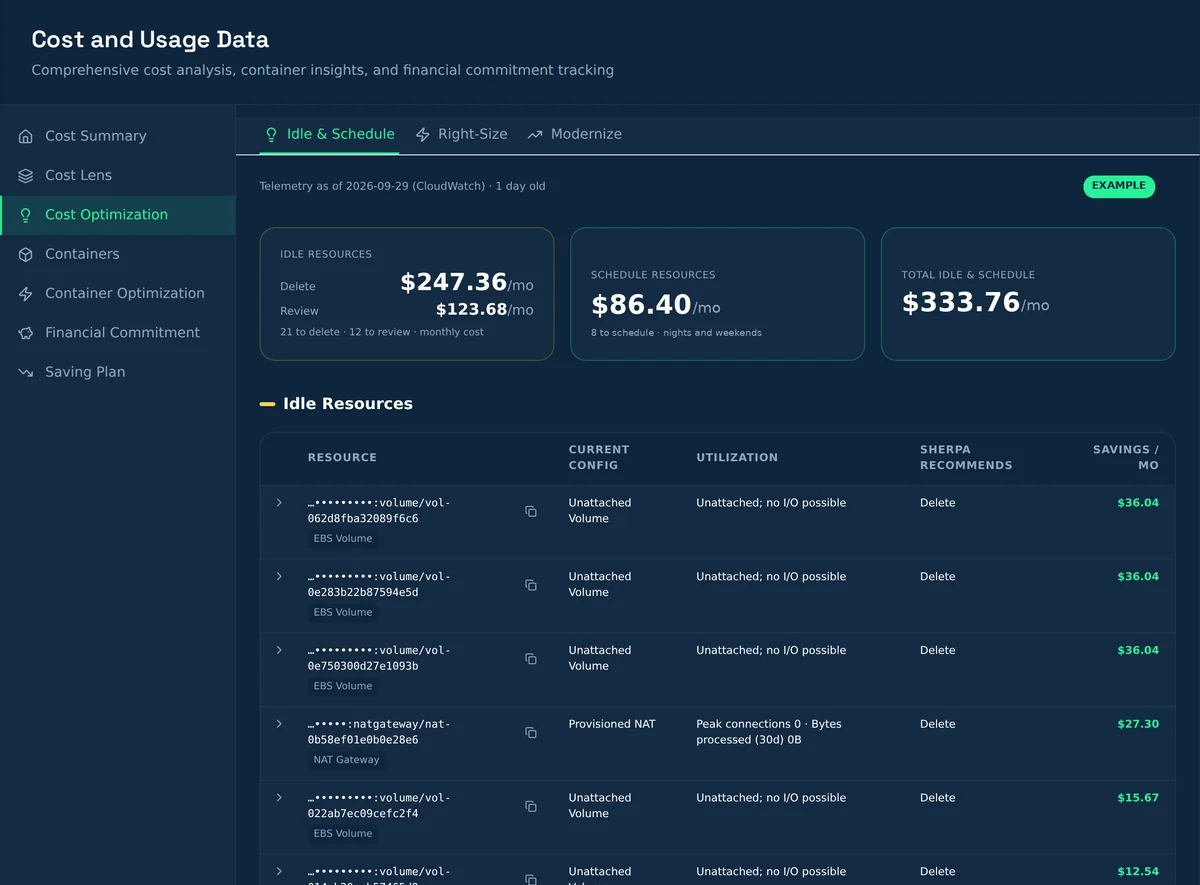
Task: Switch to the Modernize tab
Action: pyautogui.click(x=574, y=134)
